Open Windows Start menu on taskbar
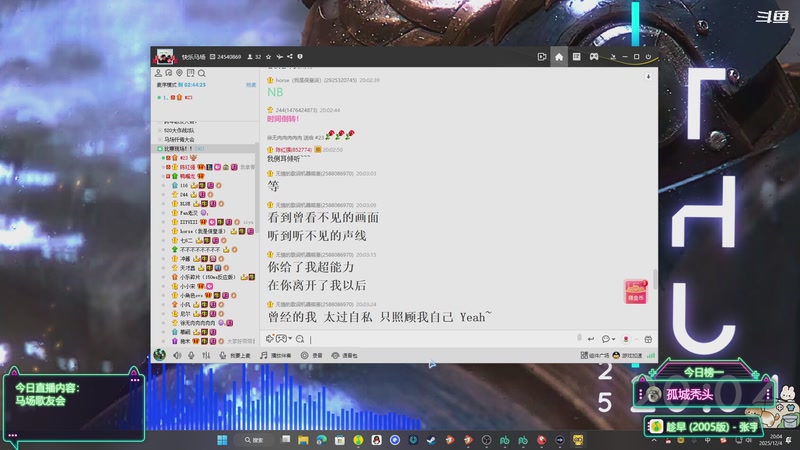800x450 pixels. [x=222, y=440]
